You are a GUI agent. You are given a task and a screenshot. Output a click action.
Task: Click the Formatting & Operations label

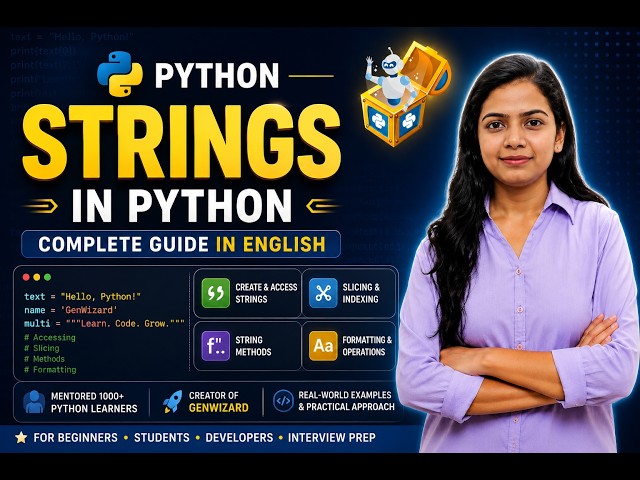tap(367, 346)
